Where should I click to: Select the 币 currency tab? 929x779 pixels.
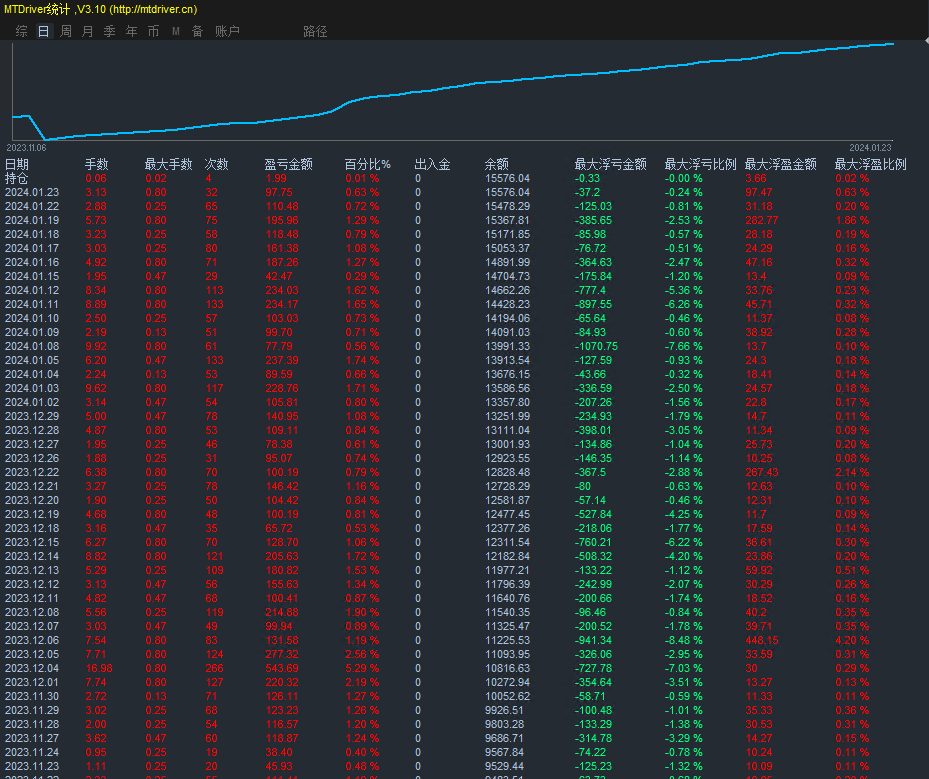click(x=153, y=31)
